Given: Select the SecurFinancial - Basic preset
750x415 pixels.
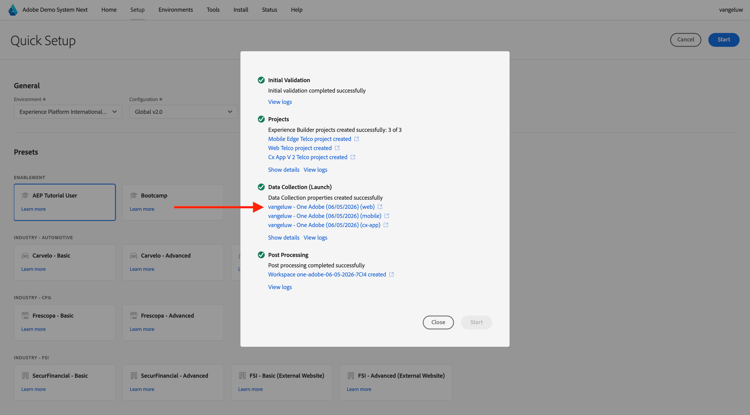Looking at the screenshot, I should 65,382.
